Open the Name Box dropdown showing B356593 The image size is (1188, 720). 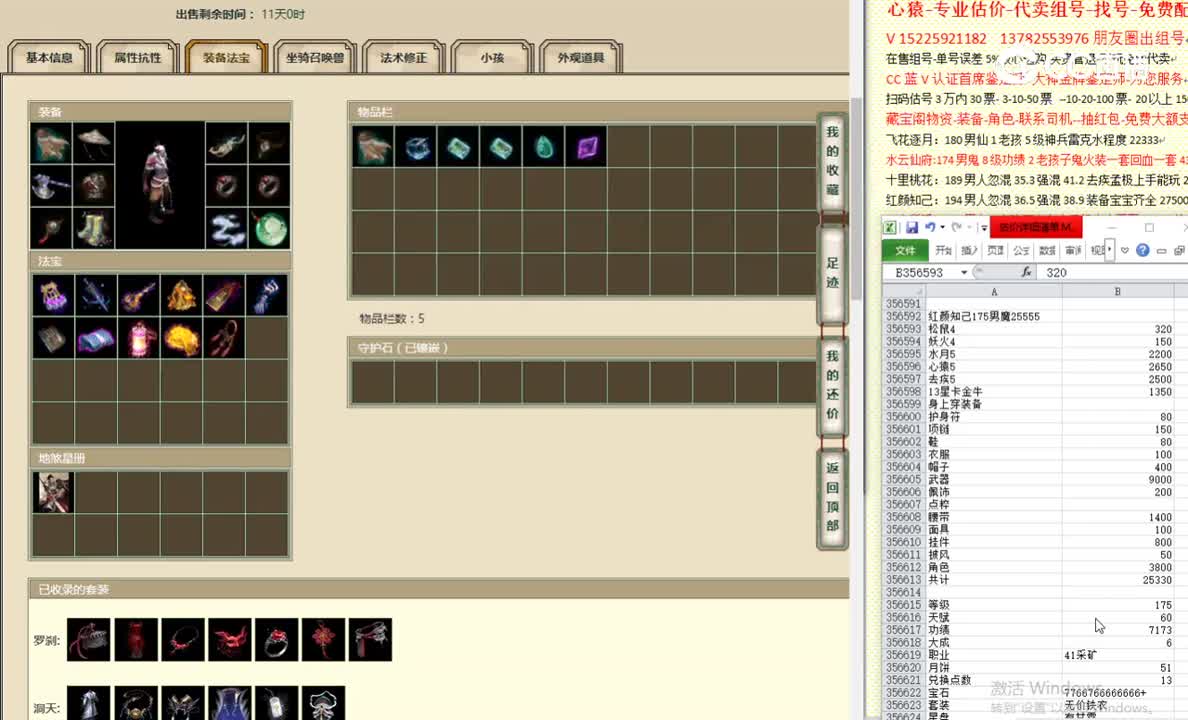[x=966, y=272]
